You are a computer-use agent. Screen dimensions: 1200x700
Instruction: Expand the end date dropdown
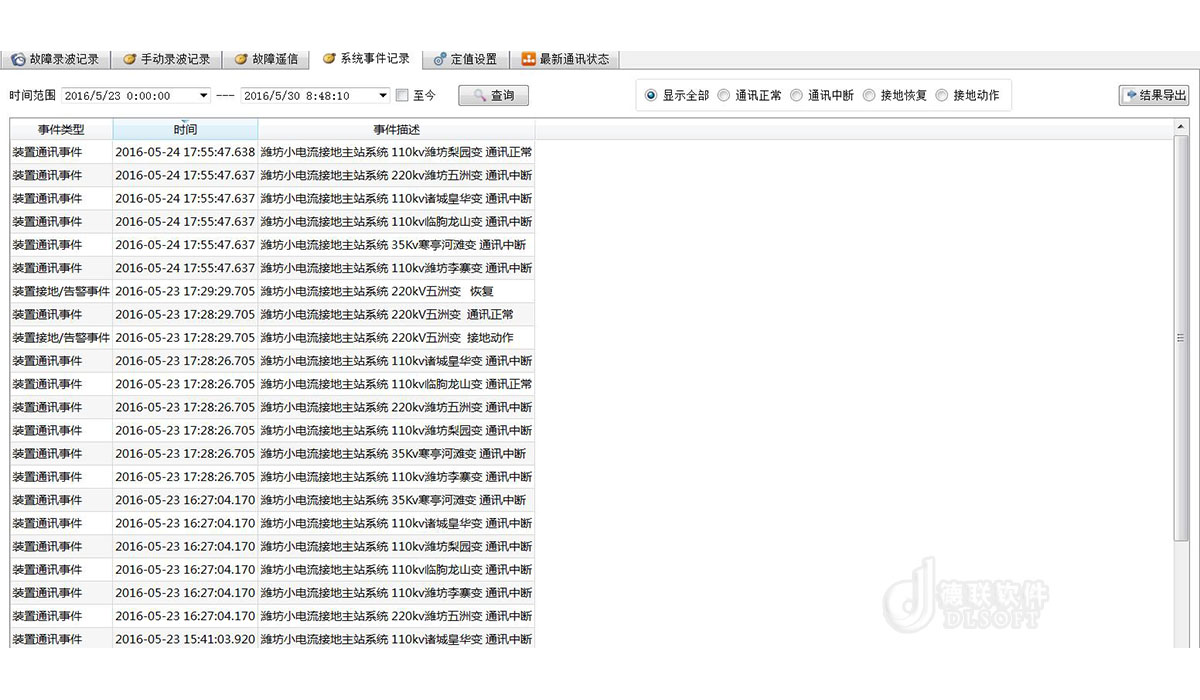tap(383, 96)
